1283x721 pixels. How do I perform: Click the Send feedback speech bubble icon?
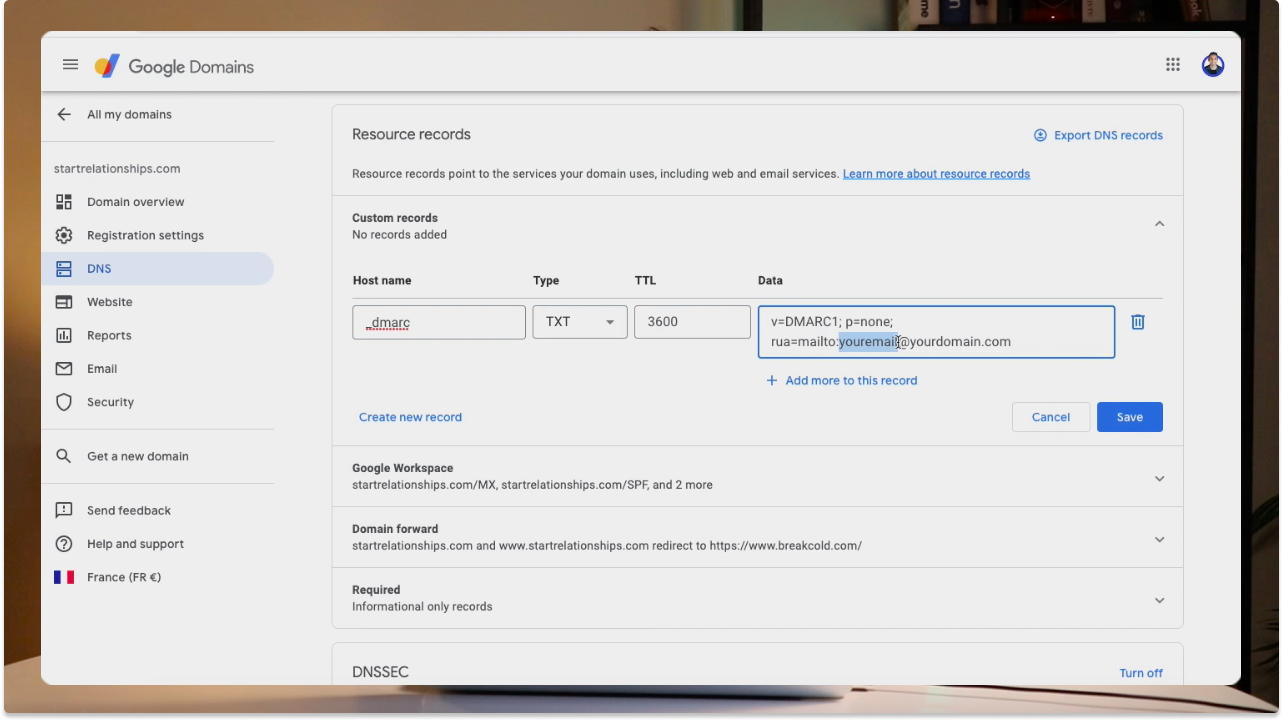[64, 510]
